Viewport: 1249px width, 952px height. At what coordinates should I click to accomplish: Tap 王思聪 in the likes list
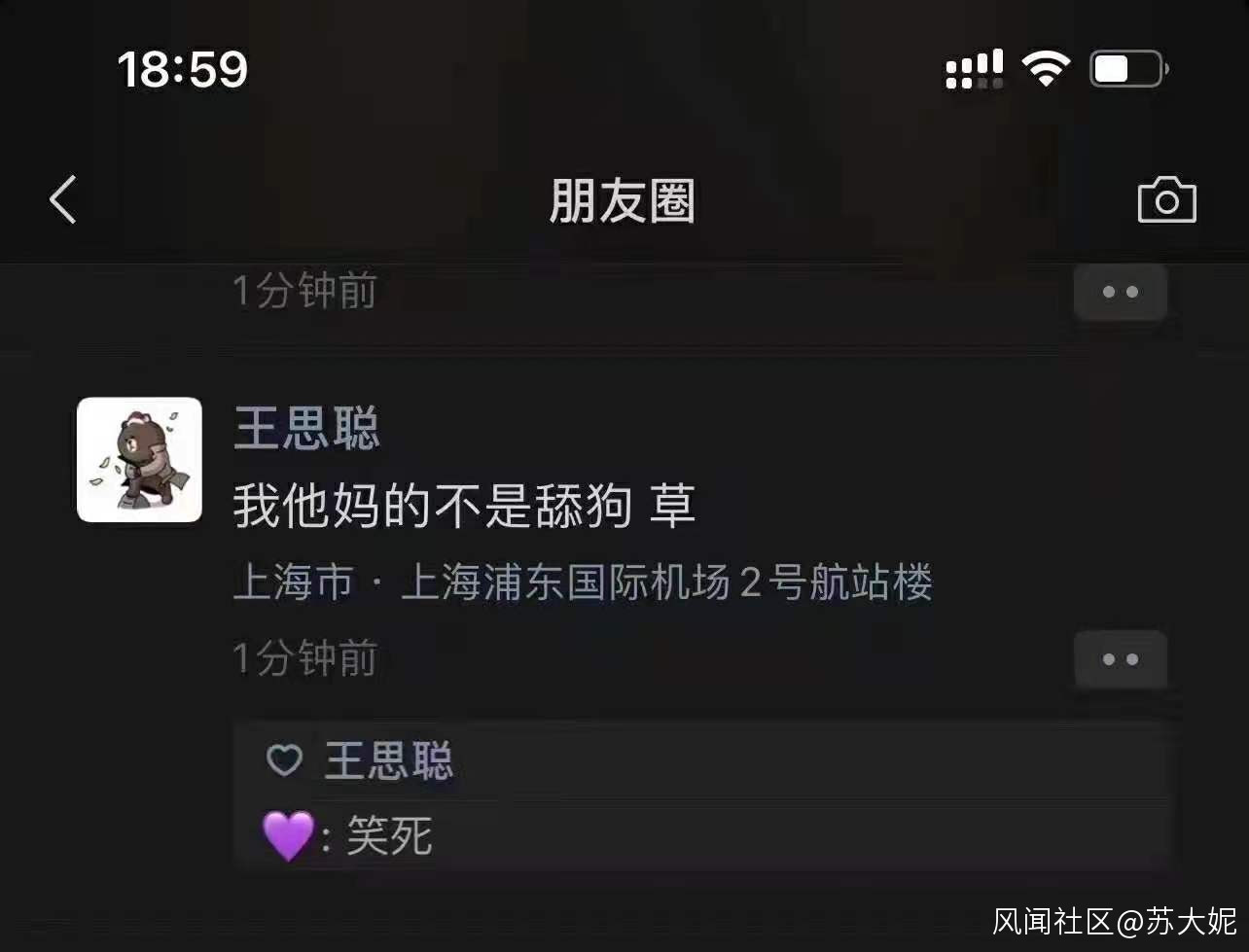coord(389,760)
